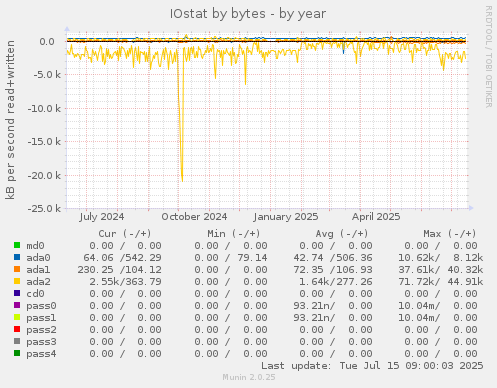The height and width of the screenshot is (388, 497).
Task: Click the 'pass3' legend label
Action: click(x=41, y=342)
